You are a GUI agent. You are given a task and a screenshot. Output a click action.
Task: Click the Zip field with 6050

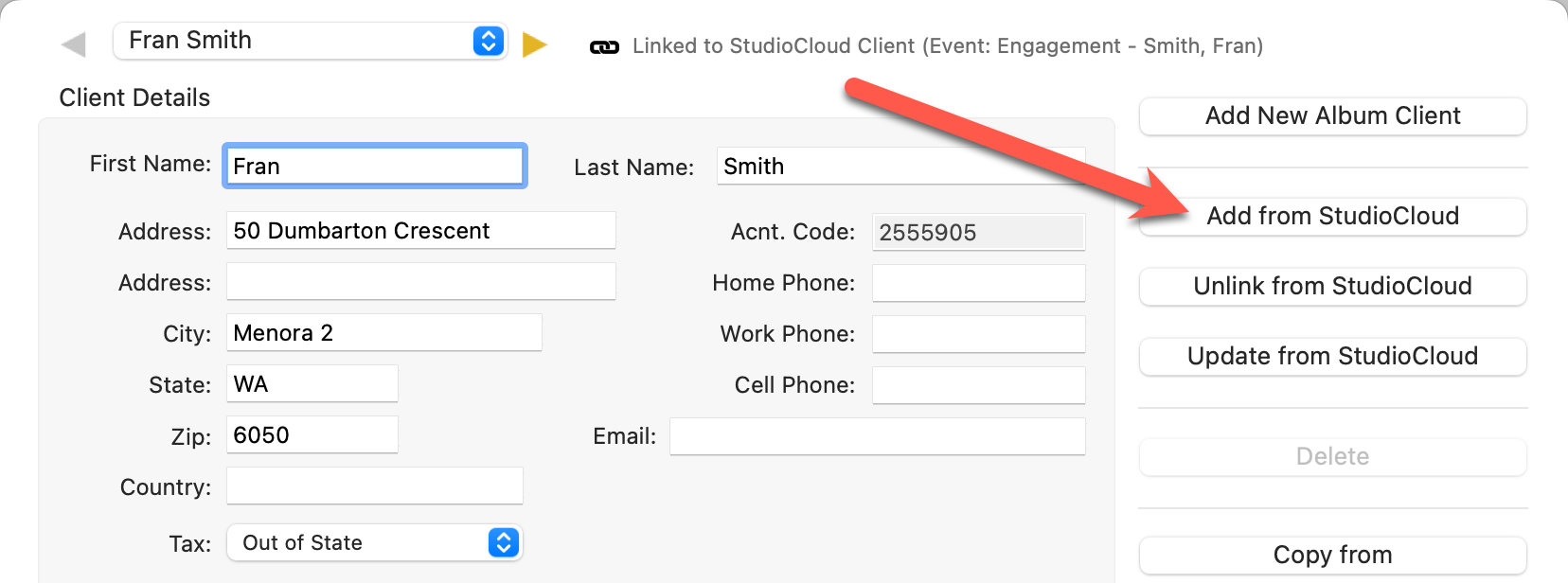coord(312,435)
